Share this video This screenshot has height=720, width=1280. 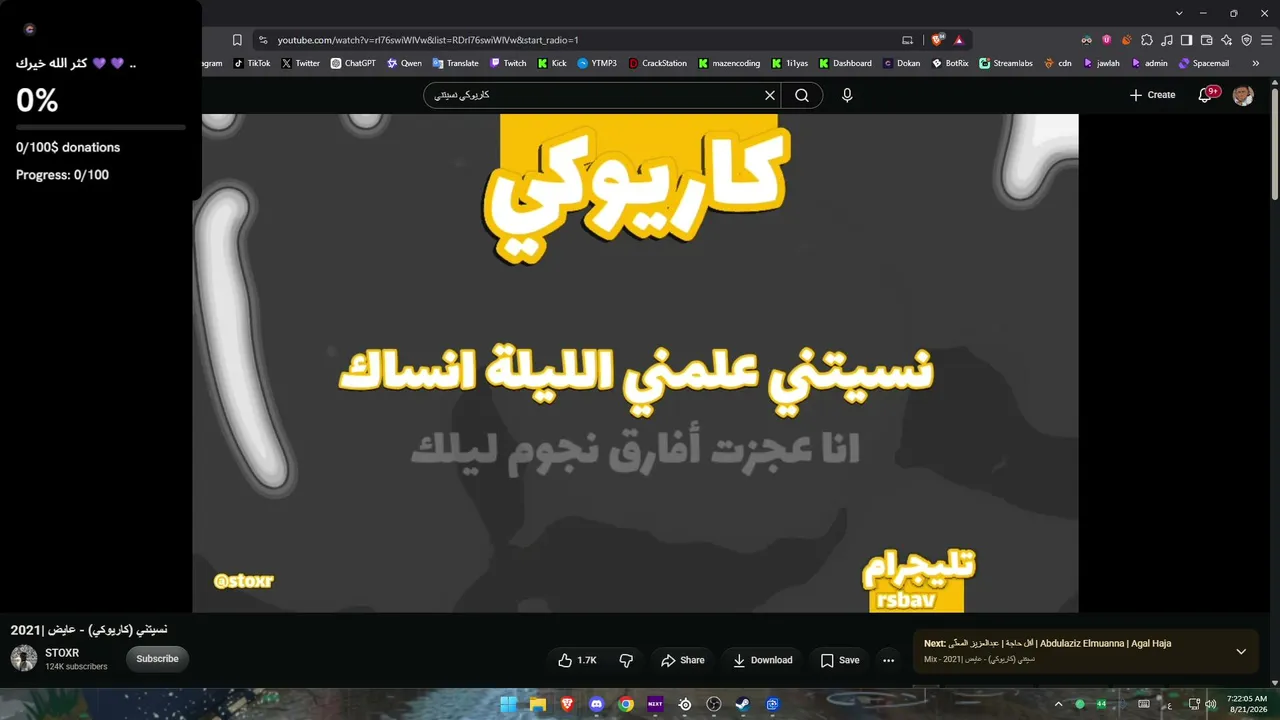click(x=683, y=660)
